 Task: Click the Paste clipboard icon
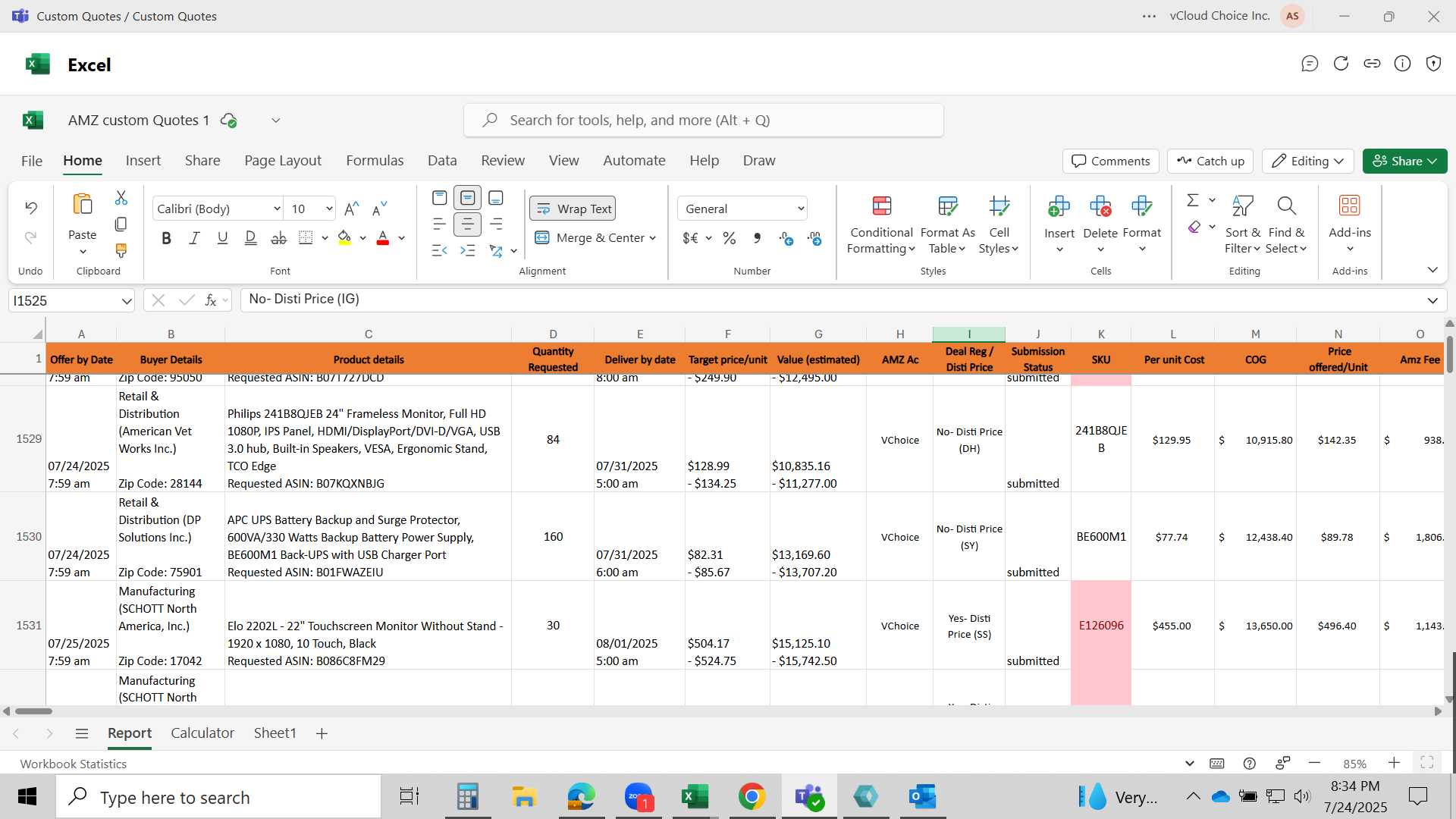tap(82, 205)
